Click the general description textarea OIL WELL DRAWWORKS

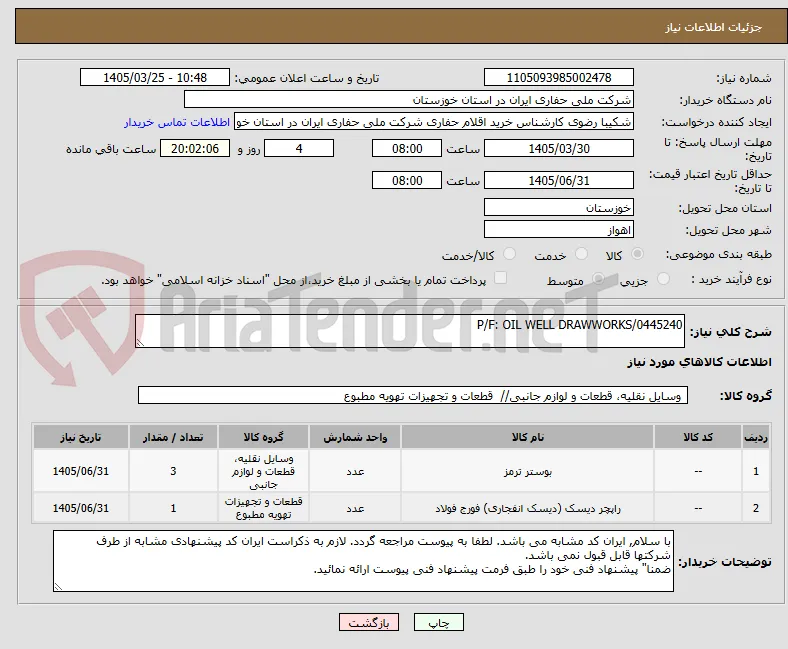410,331
